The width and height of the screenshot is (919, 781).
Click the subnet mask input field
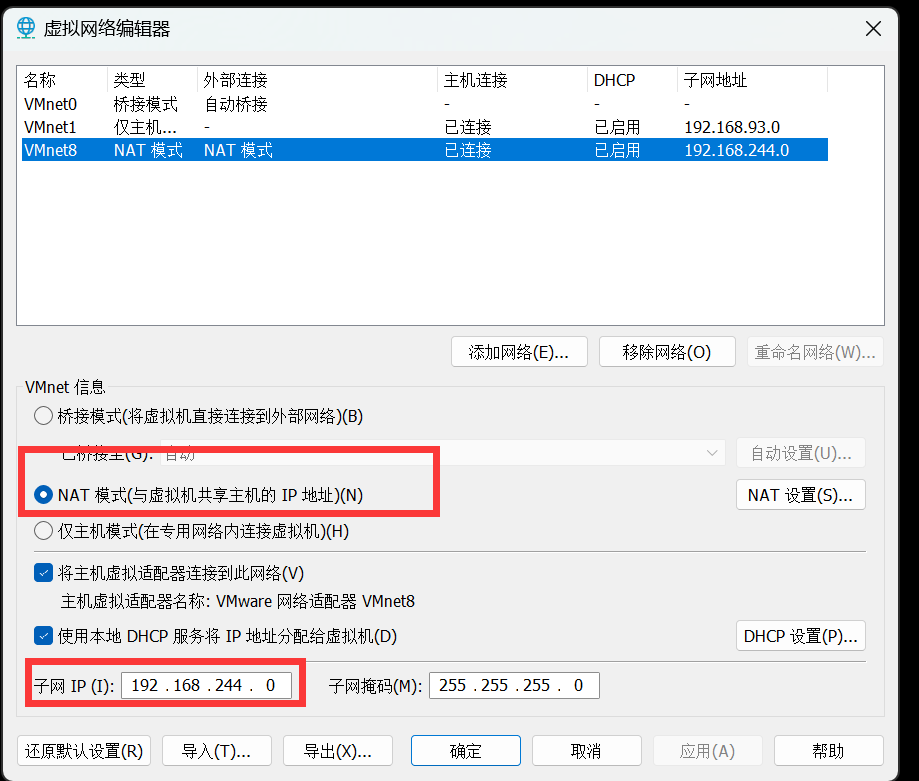point(513,685)
